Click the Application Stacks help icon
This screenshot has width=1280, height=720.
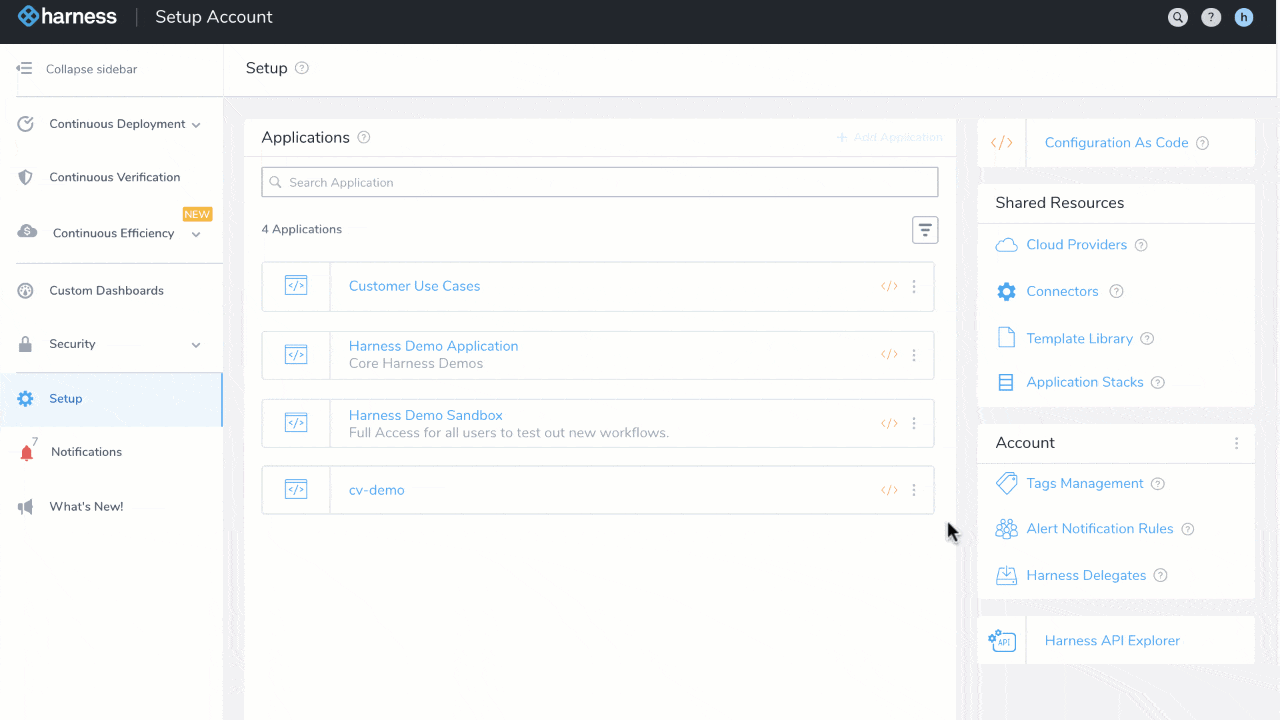(x=1158, y=383)
